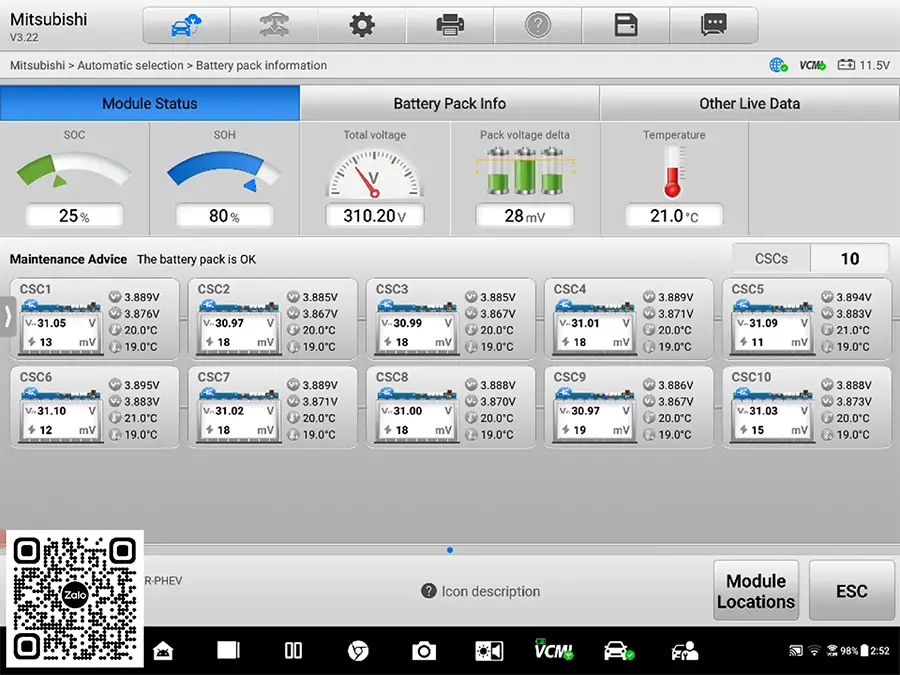
Task: Tap the screen cast icon in status area
Action: point(796,651)
